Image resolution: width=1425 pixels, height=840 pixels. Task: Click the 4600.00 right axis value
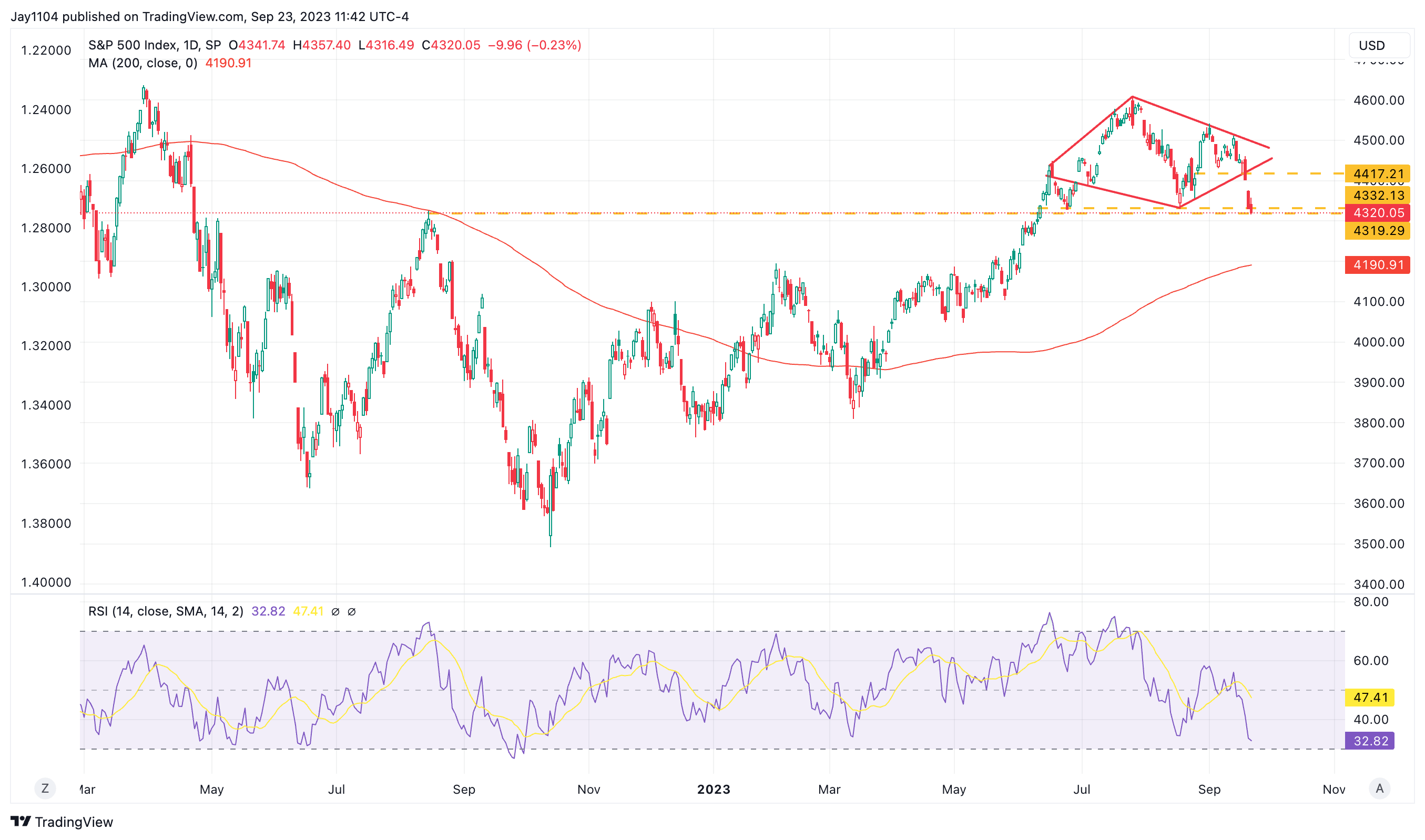[1379, 100]
